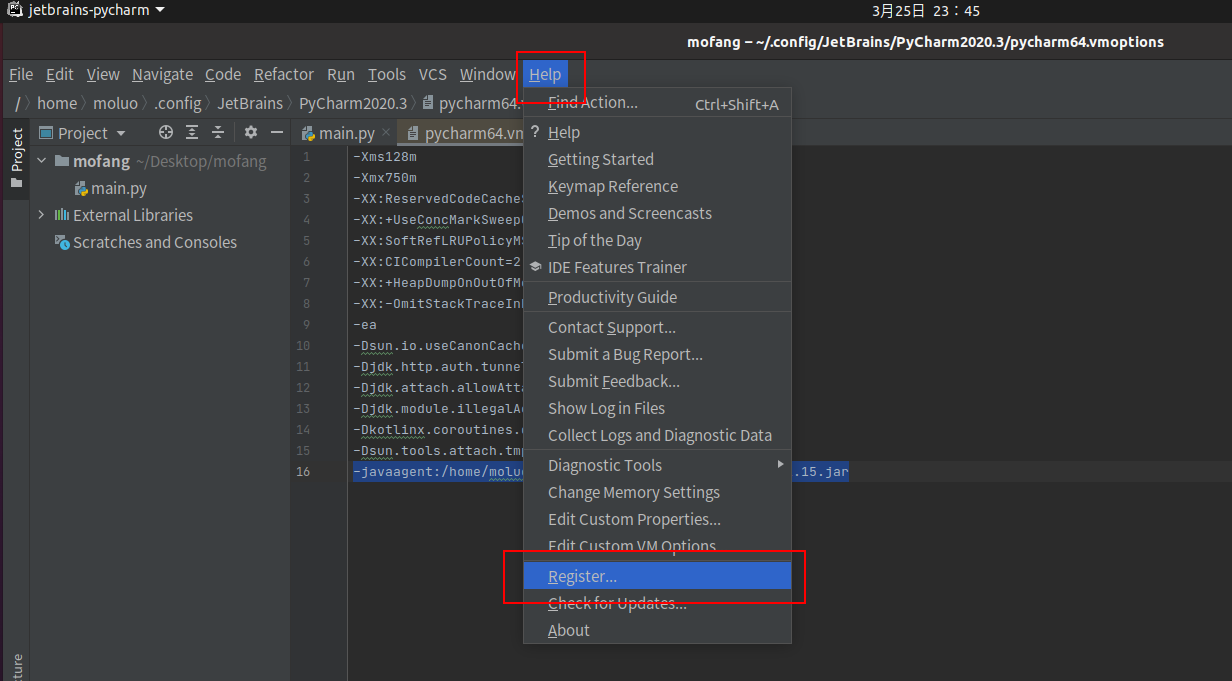Click the Collapse All icon in Project panel

point(218,133)
